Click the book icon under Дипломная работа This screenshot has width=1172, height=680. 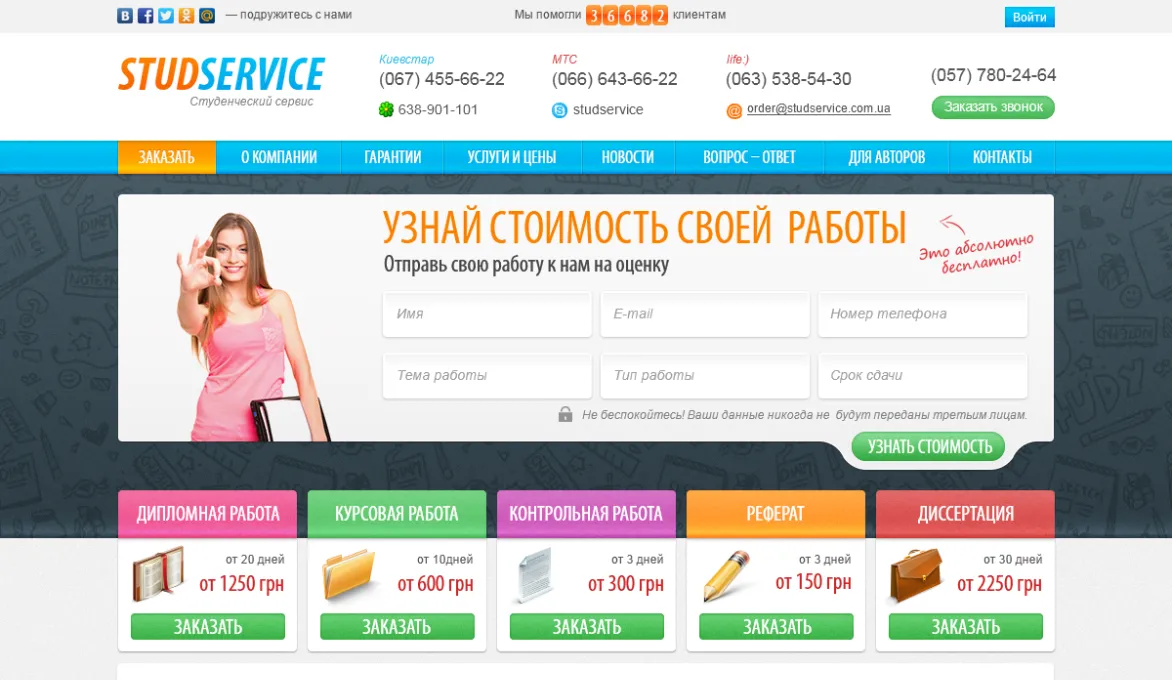click(158, 574)
